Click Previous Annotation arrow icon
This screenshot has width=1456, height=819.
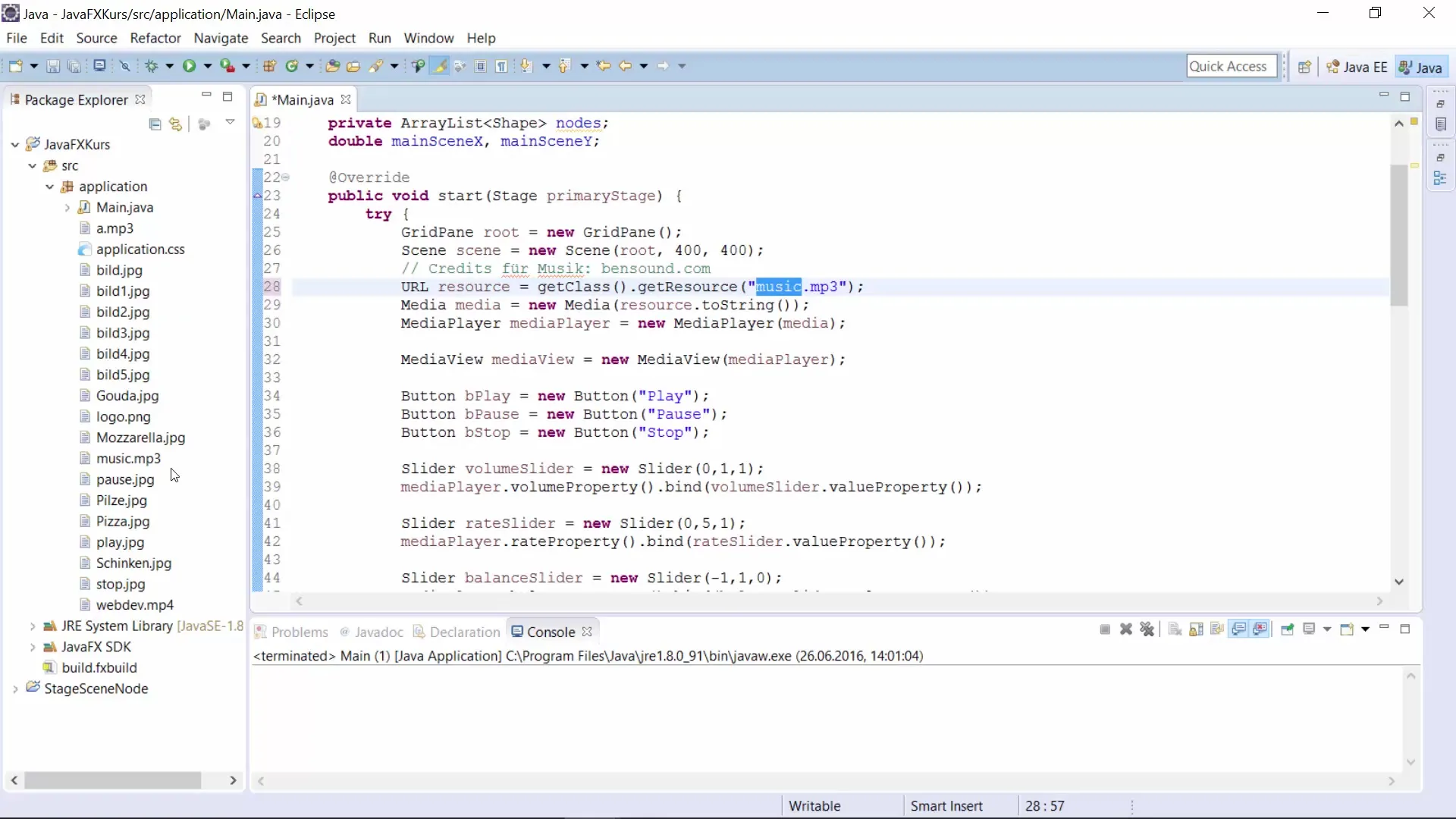[564, 66]
